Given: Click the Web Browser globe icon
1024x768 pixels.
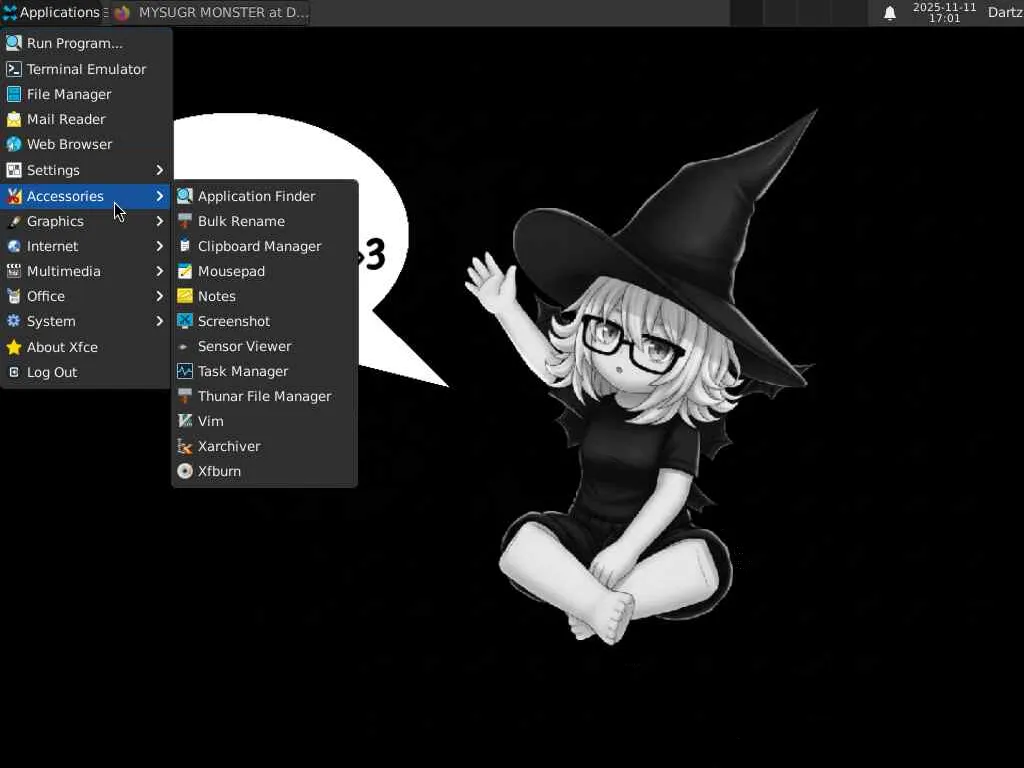Looking at the screenshot, I should coord(14,144).
